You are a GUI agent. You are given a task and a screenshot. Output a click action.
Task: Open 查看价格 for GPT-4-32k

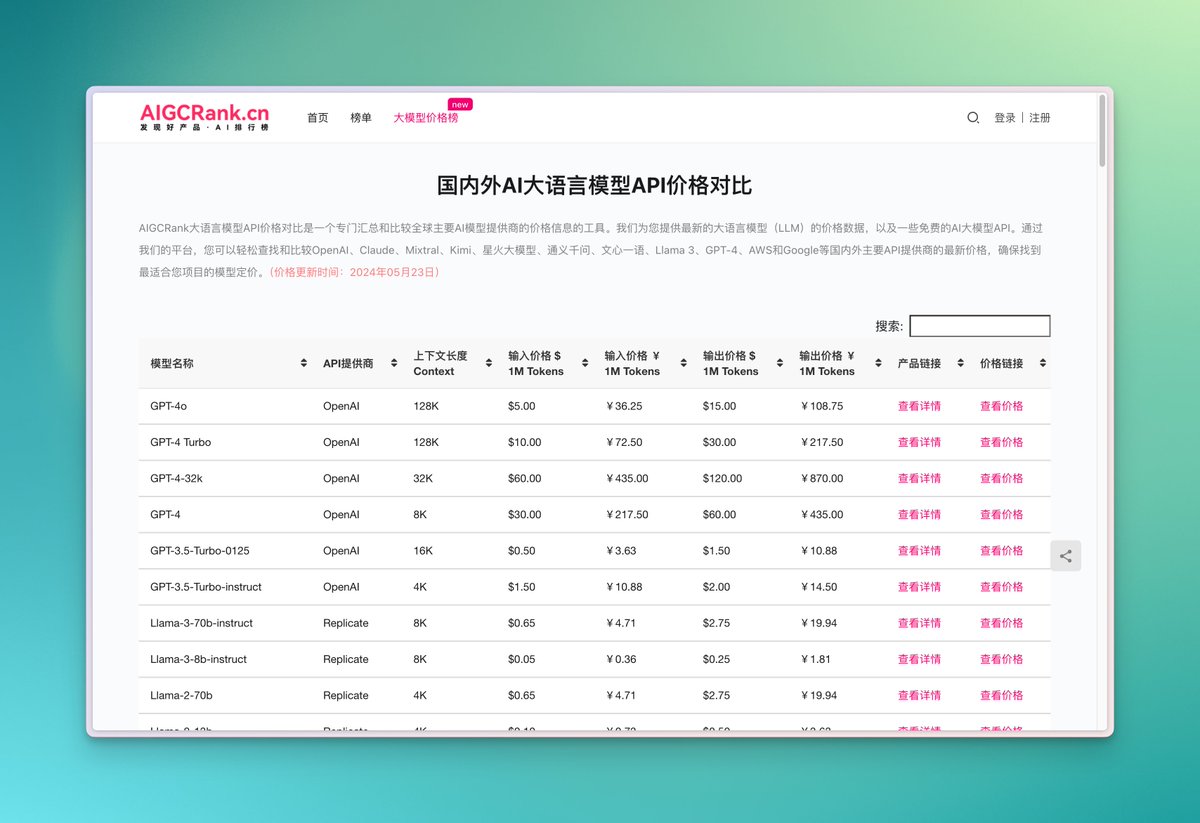(1001, 478)
